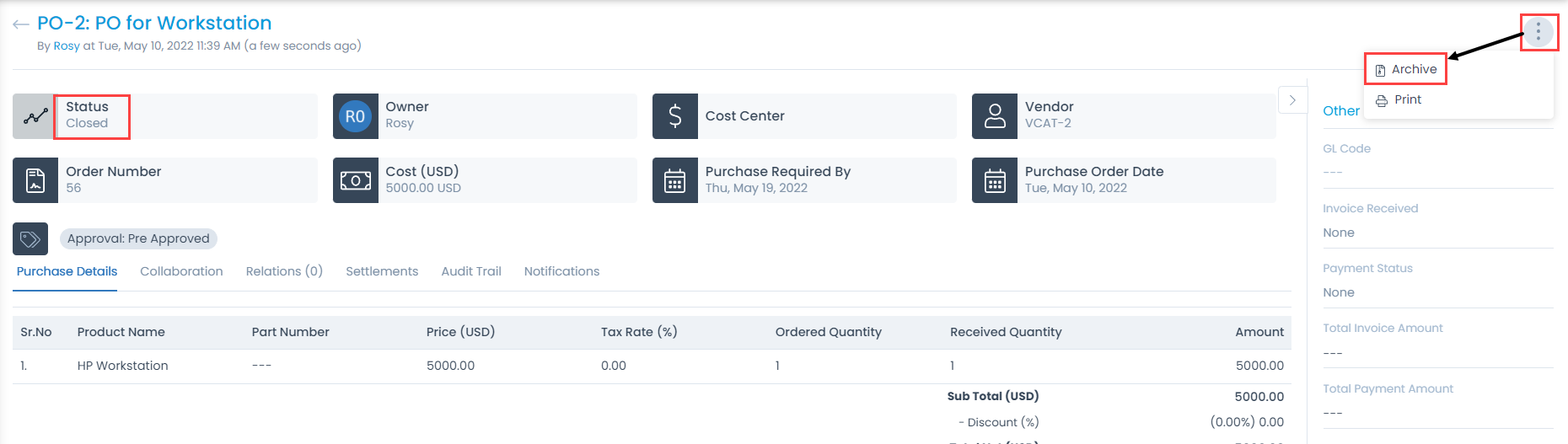Screen dimensions: 1568x444
Task: Switch to the Audit Trail tab
Action: pyautogui.click(x=471, y=271)
